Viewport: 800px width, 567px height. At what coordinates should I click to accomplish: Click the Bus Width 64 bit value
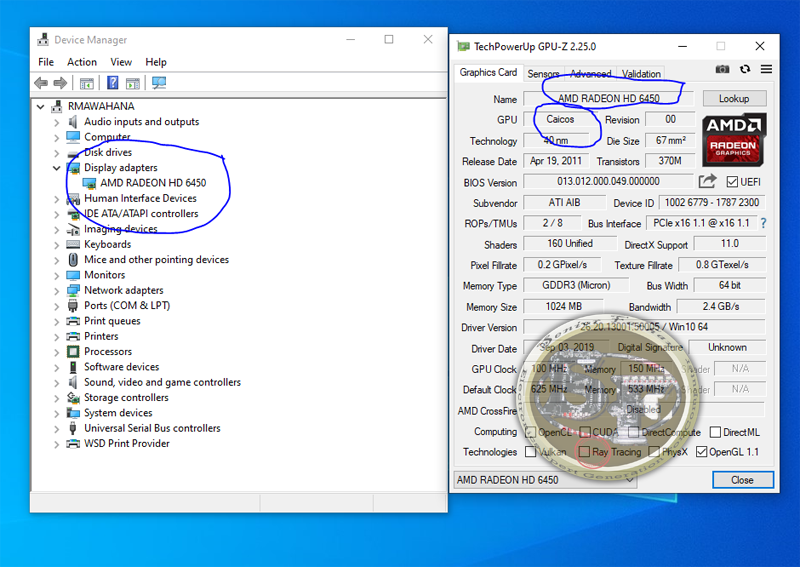pos(730,285)
